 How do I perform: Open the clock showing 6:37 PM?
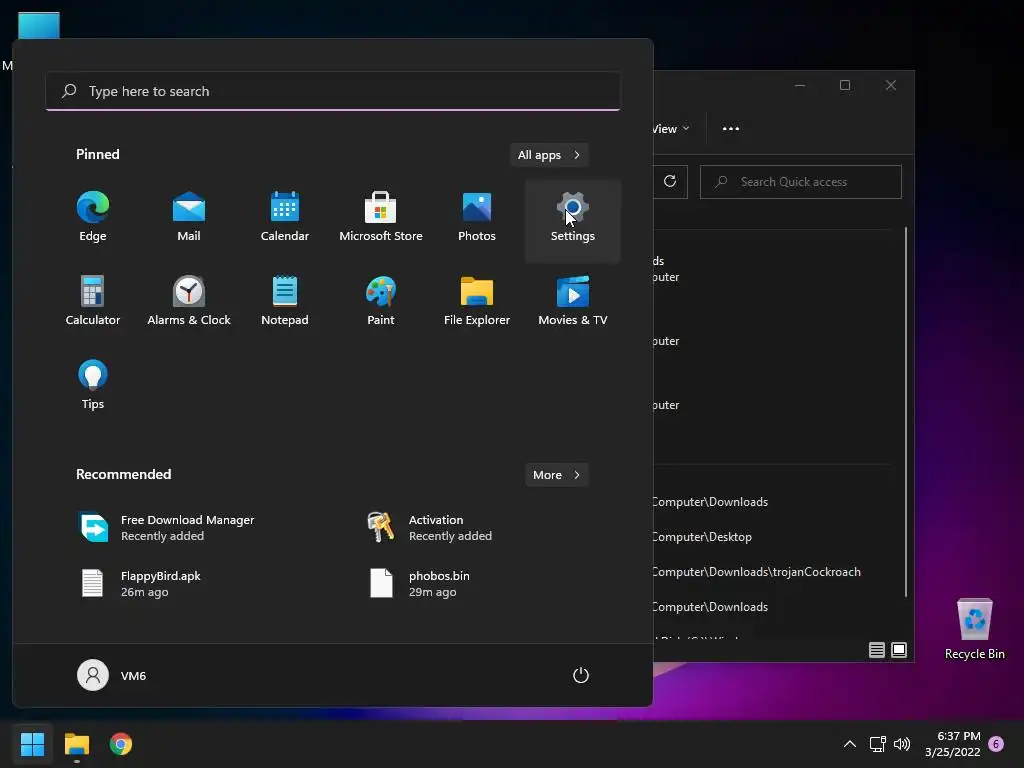[x=952, y=744]
